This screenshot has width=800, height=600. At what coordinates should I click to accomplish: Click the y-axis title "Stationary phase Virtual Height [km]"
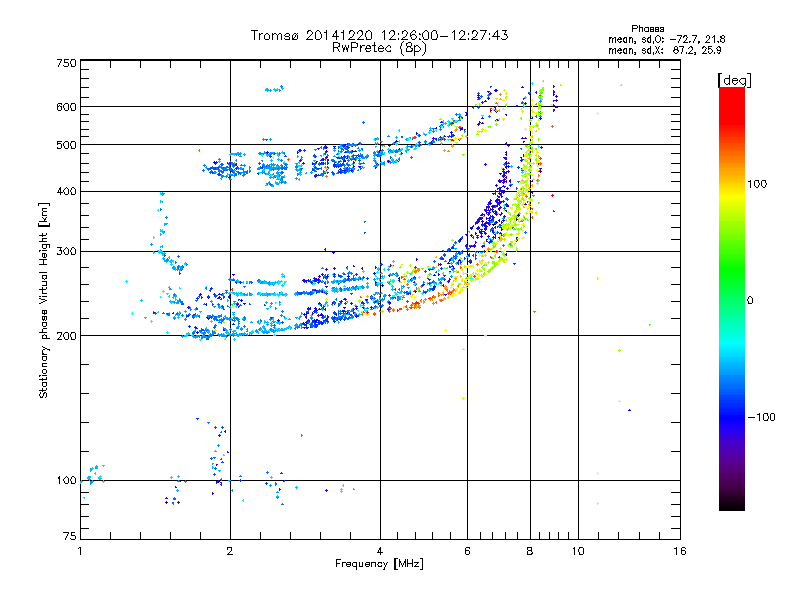[43, 300]
